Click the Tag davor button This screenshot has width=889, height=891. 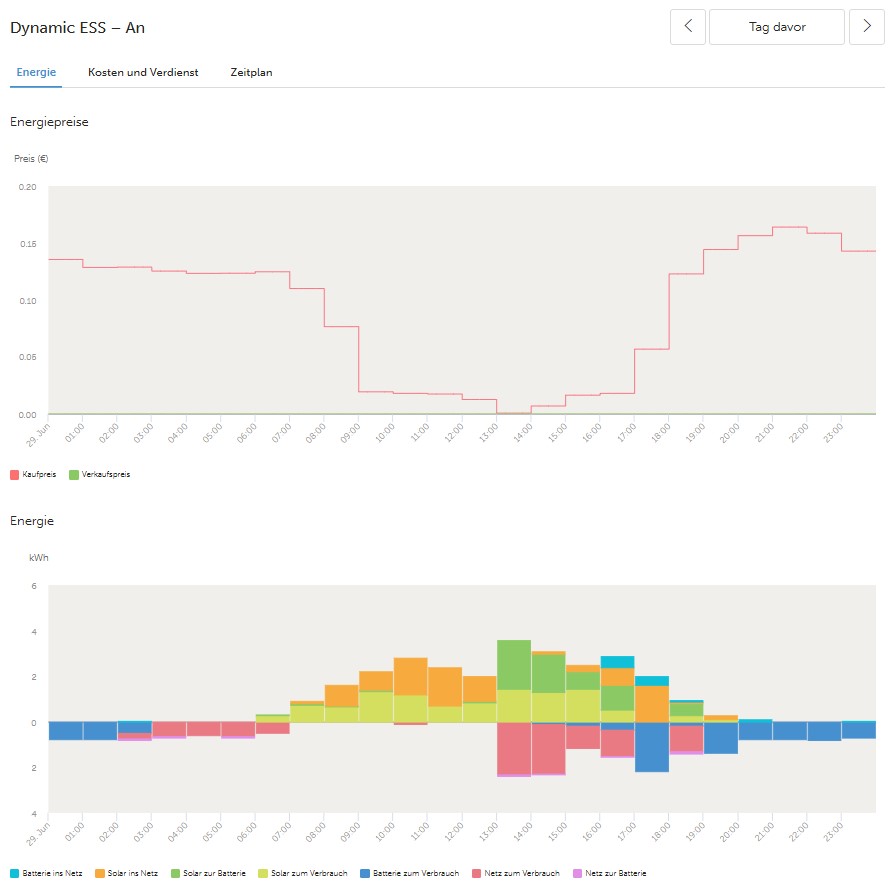point(777,28)
